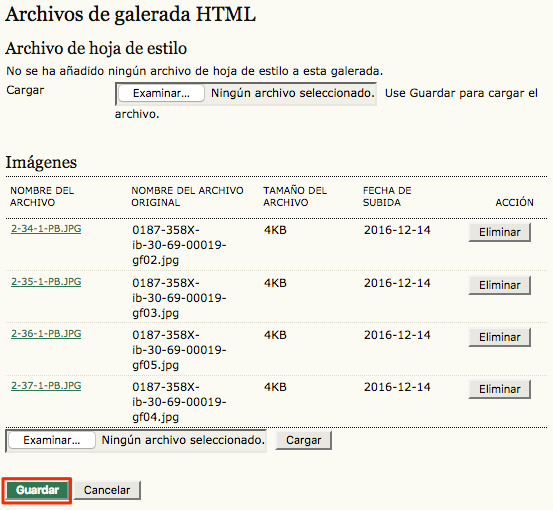Click stylesheet 'Ningún archivo seleccionado' field text
Image resolution: width=553 pixels, height=510 pixels.
pyautogui.click(x=293, y=93)
